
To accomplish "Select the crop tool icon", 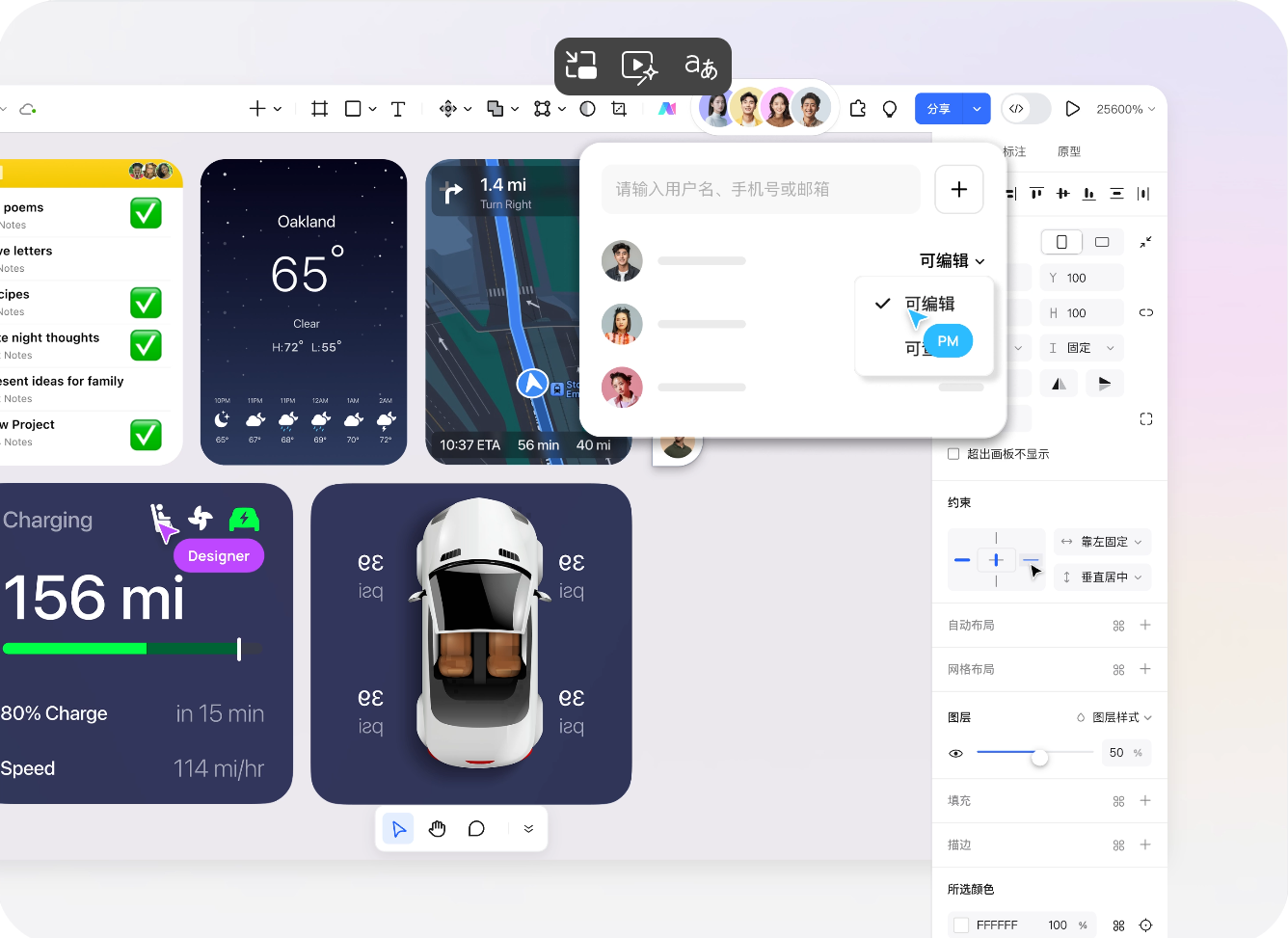I will pos(619,109).
